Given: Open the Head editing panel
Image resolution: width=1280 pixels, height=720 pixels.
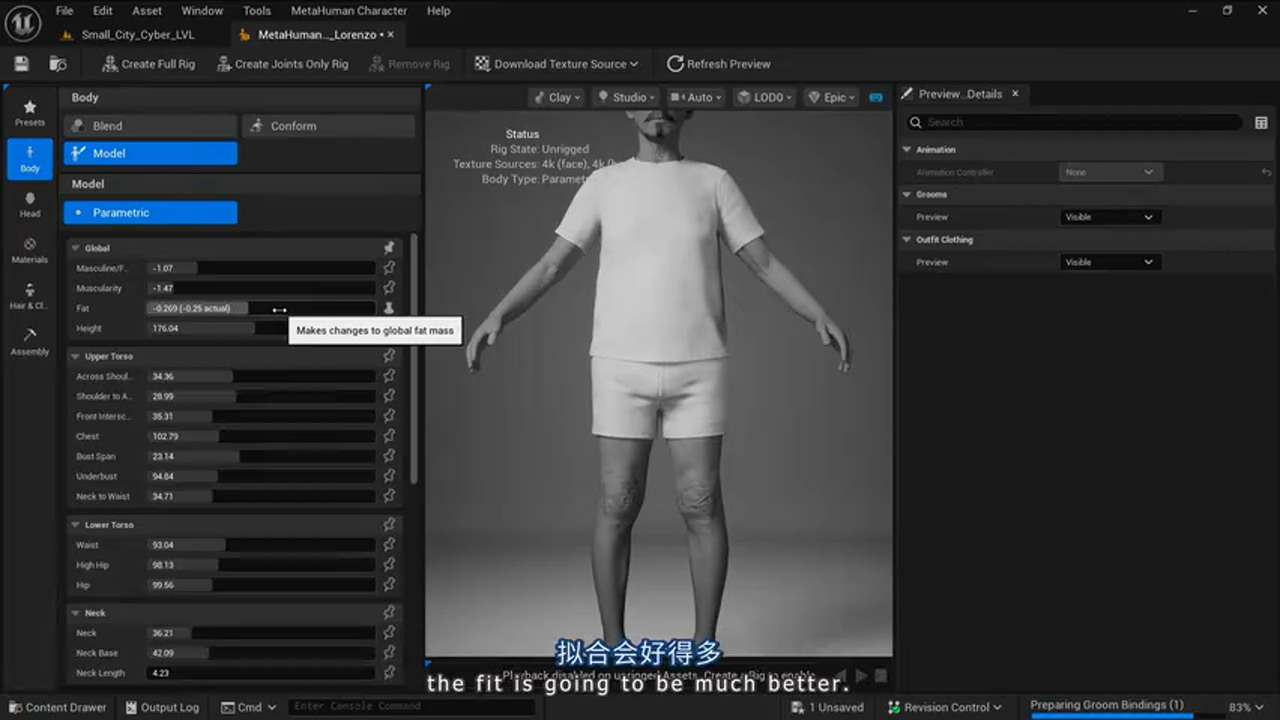Looking at the screenshot, I should (29, 203).
